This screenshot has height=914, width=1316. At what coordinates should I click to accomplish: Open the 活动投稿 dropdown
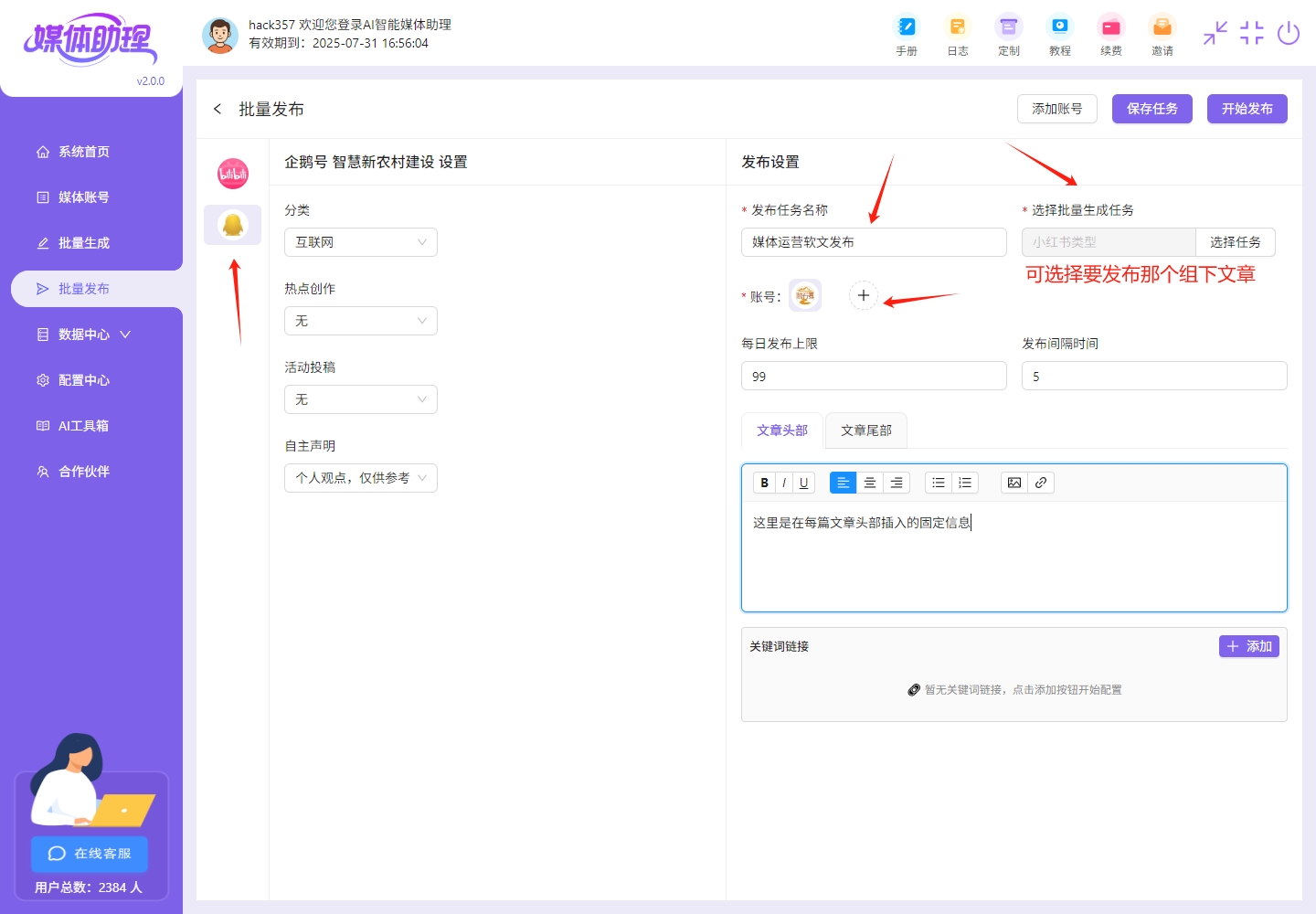coord(361,399)
